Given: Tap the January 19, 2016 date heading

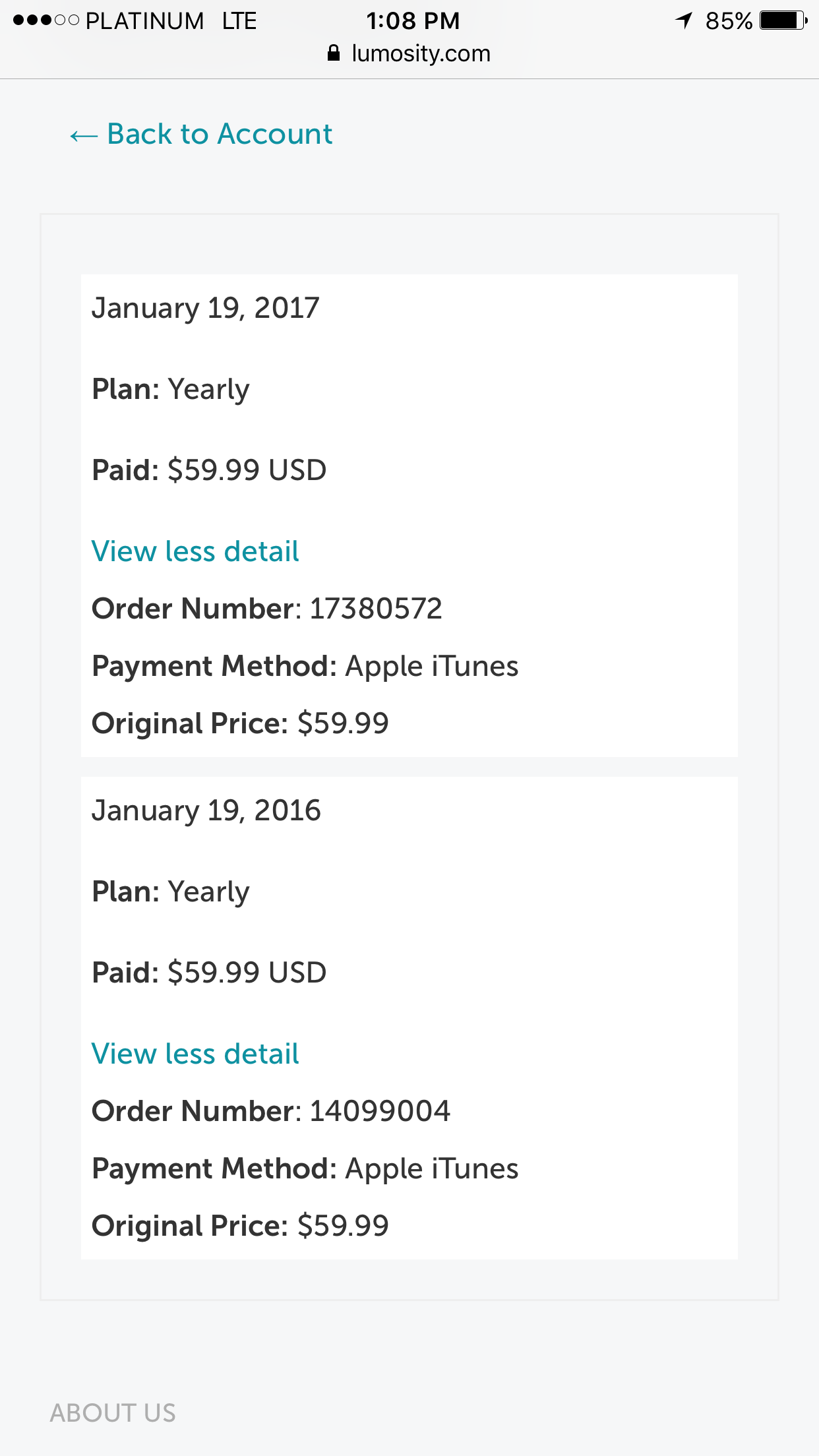Looking at the screenshot, I should coord(206,810).
